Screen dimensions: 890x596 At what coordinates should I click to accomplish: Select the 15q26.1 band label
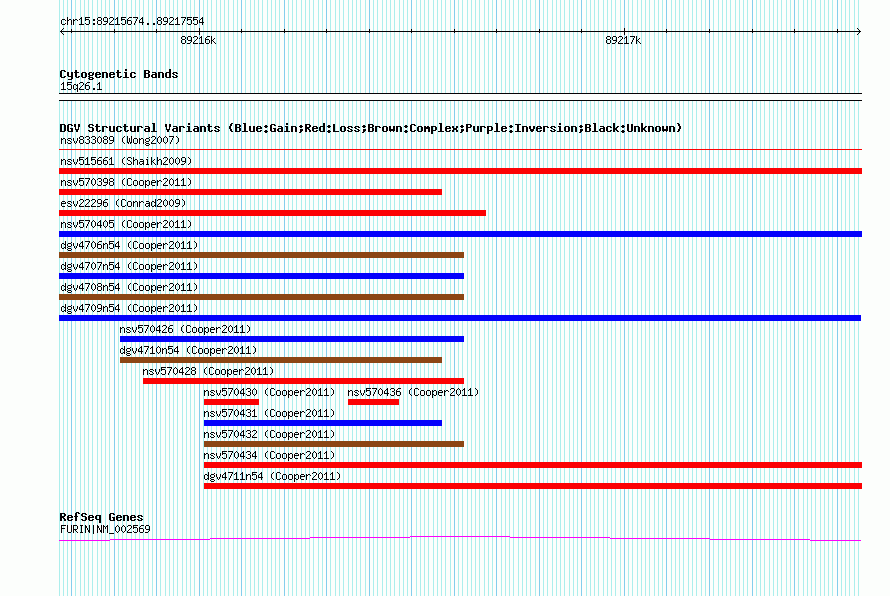click(81, 86)
